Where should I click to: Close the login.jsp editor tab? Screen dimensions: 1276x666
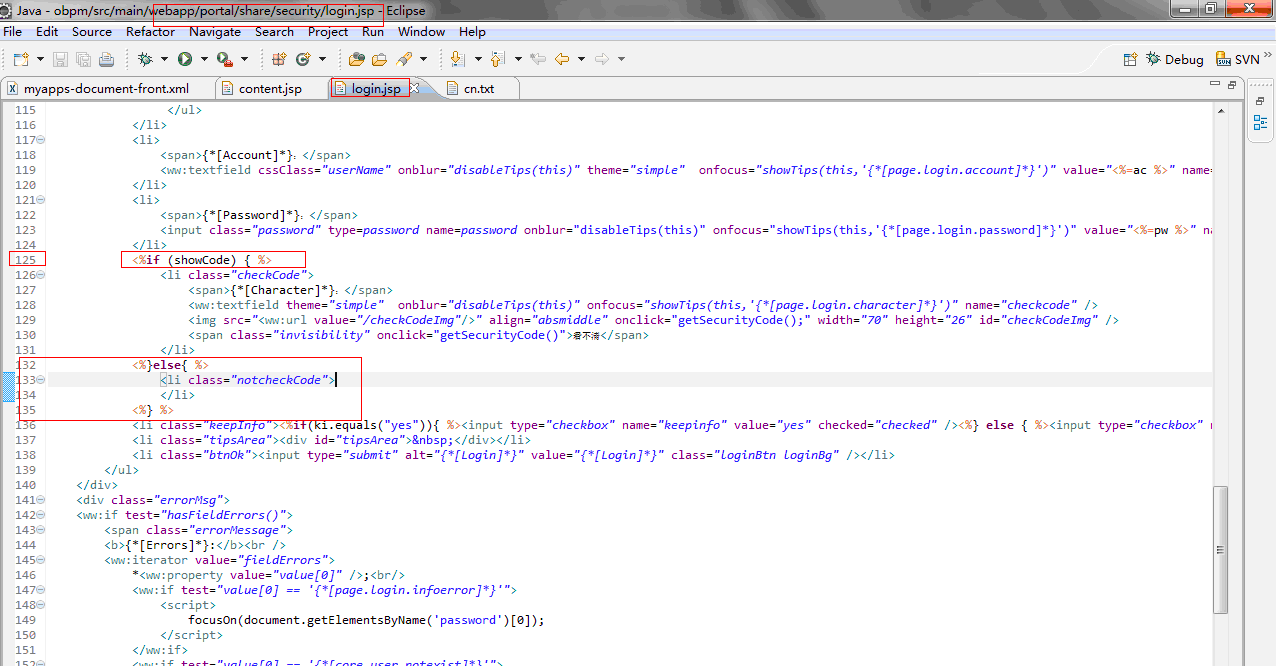pos(415,88)
